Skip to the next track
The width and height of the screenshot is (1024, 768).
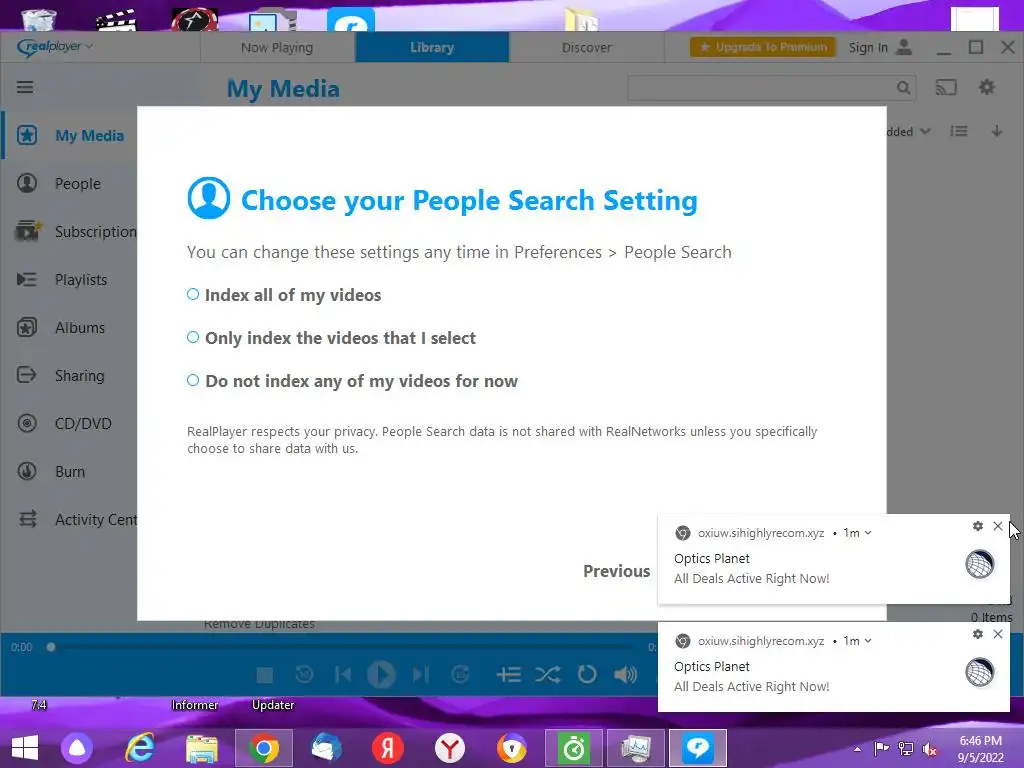click(421, 674)
